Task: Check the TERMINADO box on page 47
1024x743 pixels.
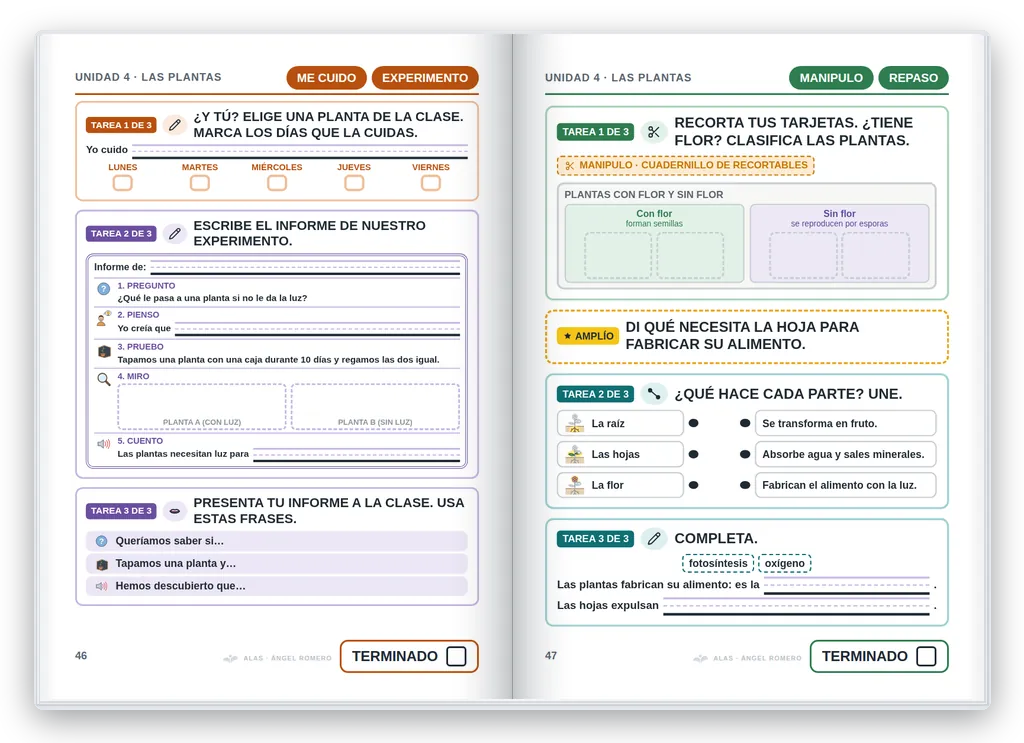Action: (926, 656)
